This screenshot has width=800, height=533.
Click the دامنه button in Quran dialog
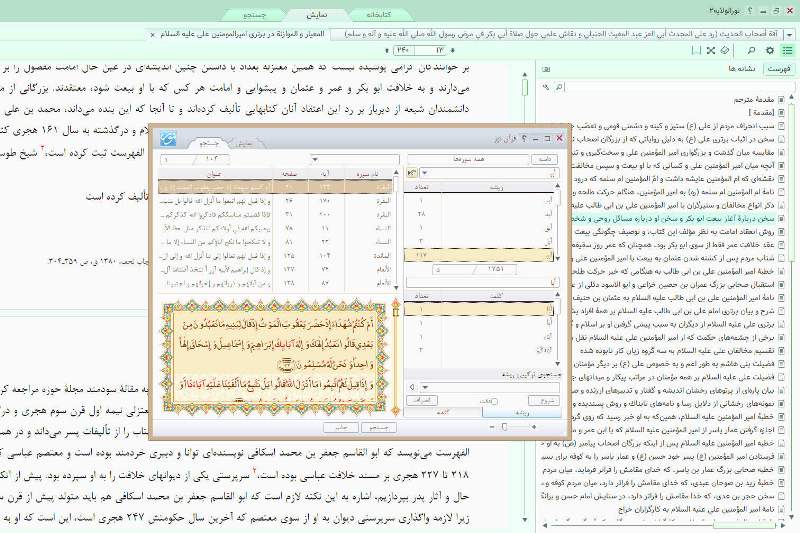(544, 160)
